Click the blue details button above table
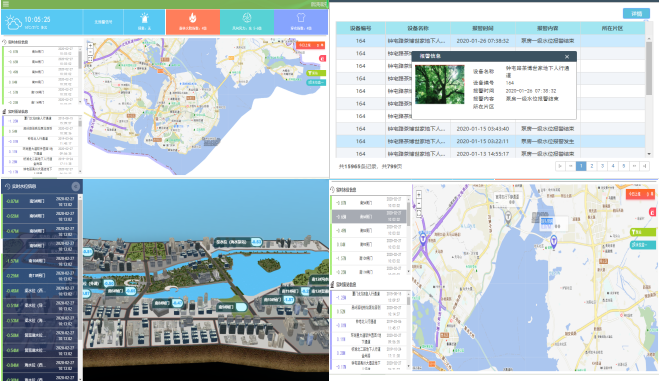Viewport: 659px width, 381px height. pyautogui.click(x=636, y=13)
